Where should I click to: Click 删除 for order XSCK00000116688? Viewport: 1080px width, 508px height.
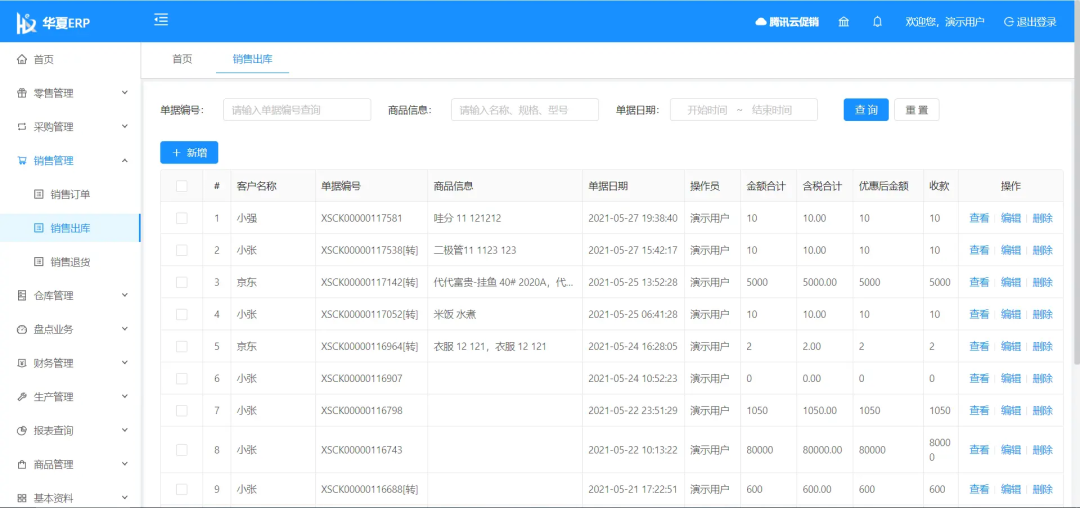point(1043,489)
